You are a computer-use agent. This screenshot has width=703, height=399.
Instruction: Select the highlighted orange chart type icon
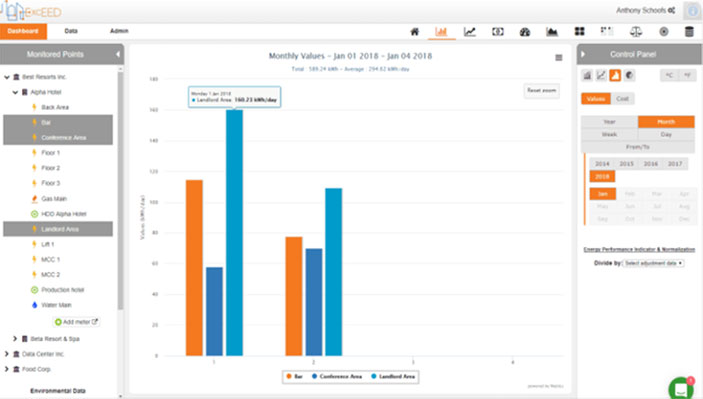click(x=615, y=75)
